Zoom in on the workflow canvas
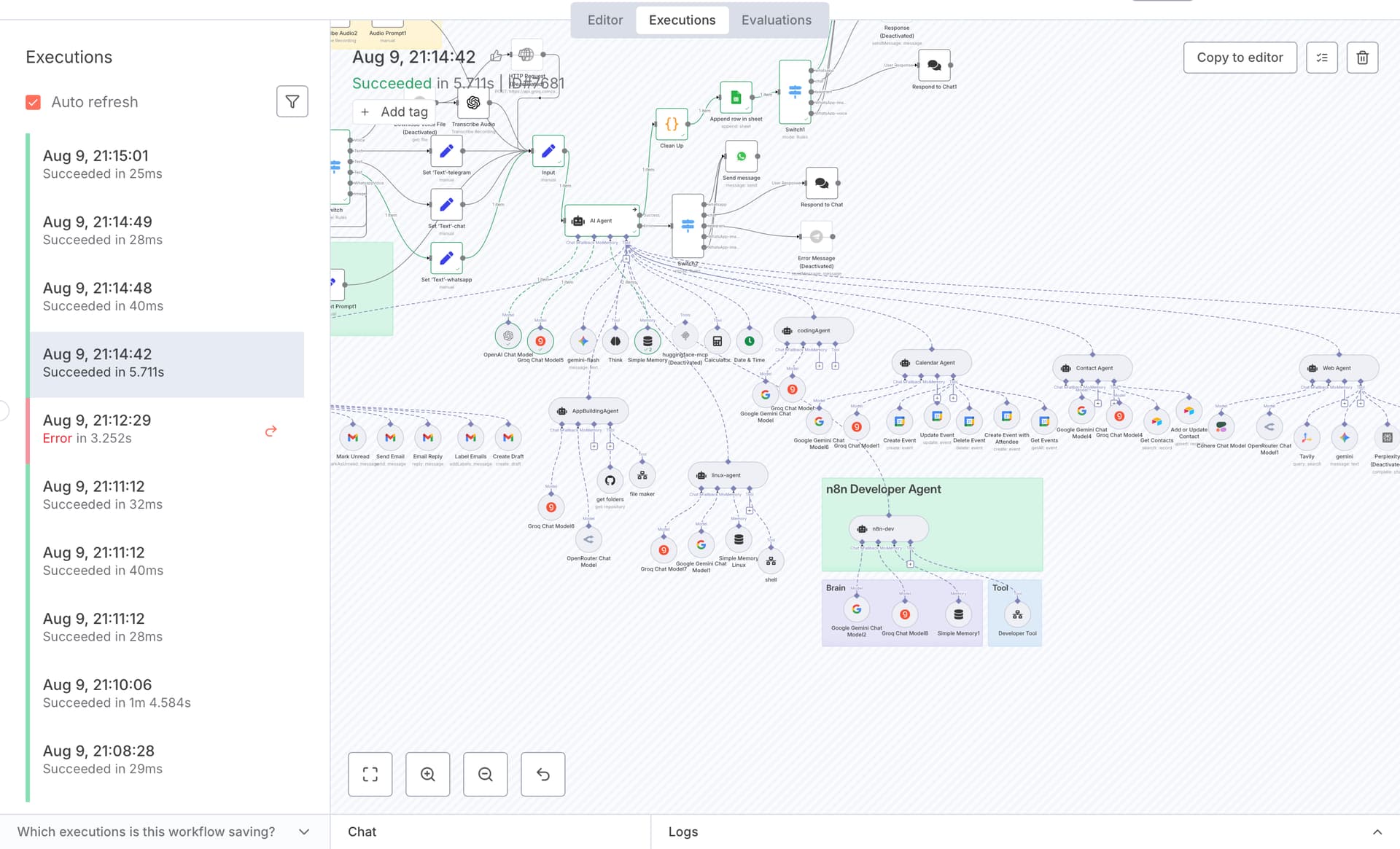The image size is (1400, 849). [428, 774]
